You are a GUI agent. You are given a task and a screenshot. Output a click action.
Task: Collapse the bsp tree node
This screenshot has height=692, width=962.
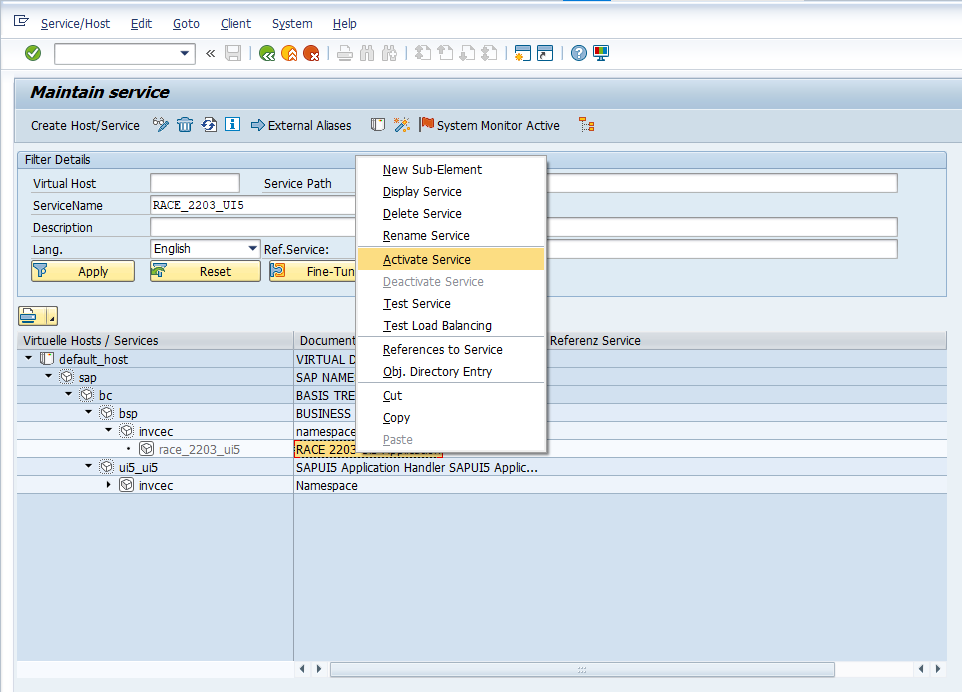point(89,413)
